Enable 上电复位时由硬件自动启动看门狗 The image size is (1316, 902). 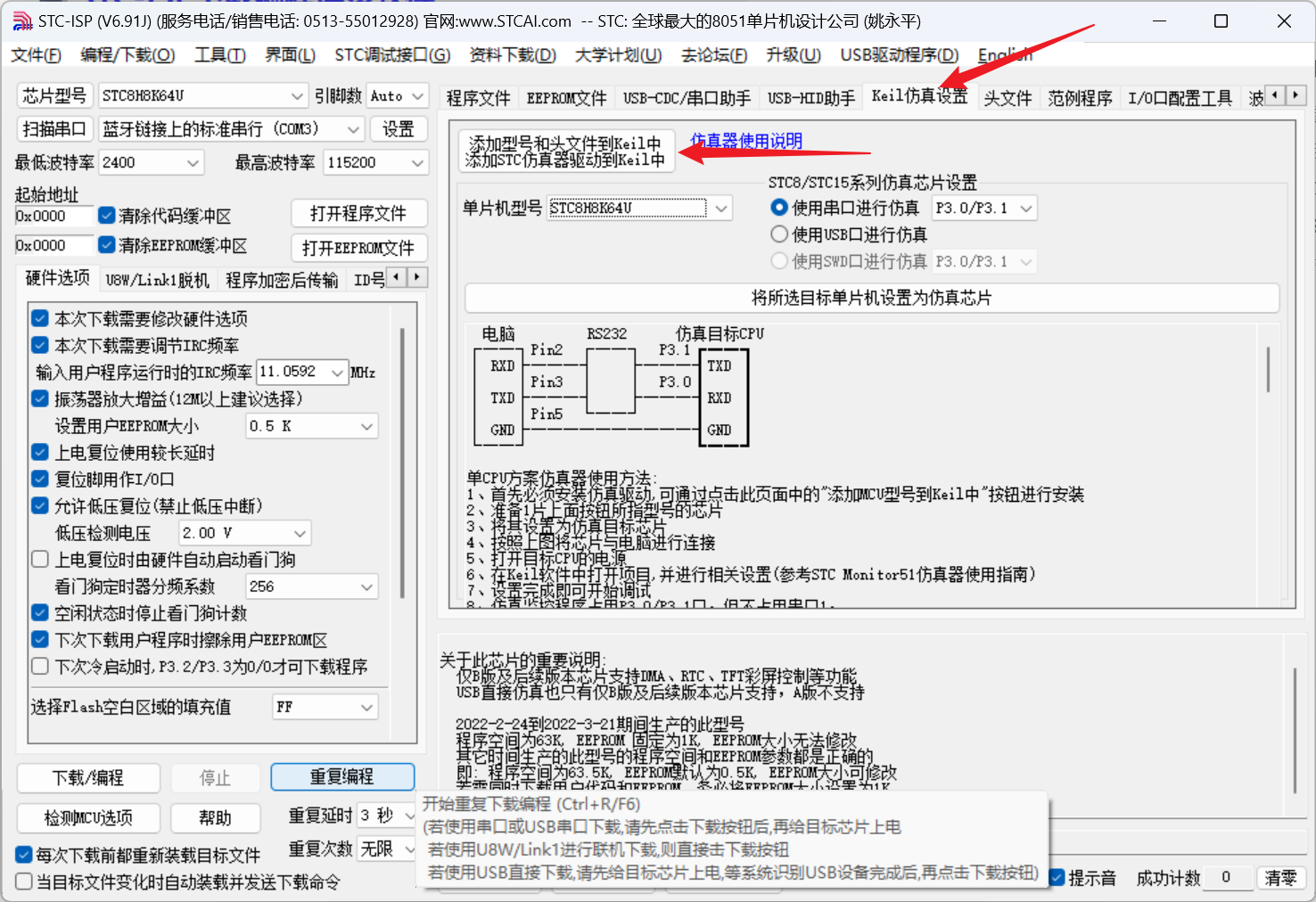40,559
